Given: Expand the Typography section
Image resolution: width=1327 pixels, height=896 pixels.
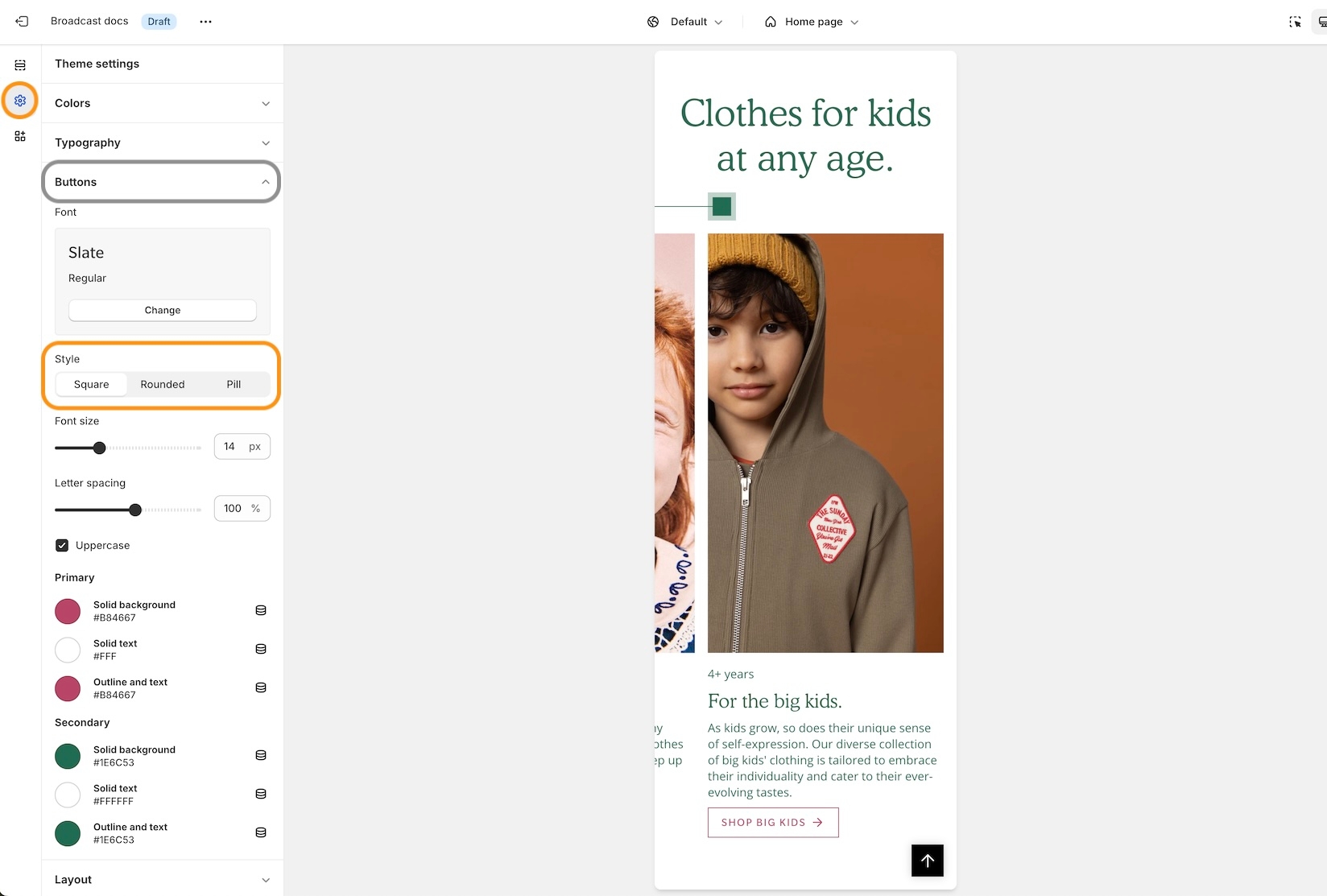Looking at the screenshot, I should pos(161,142).
